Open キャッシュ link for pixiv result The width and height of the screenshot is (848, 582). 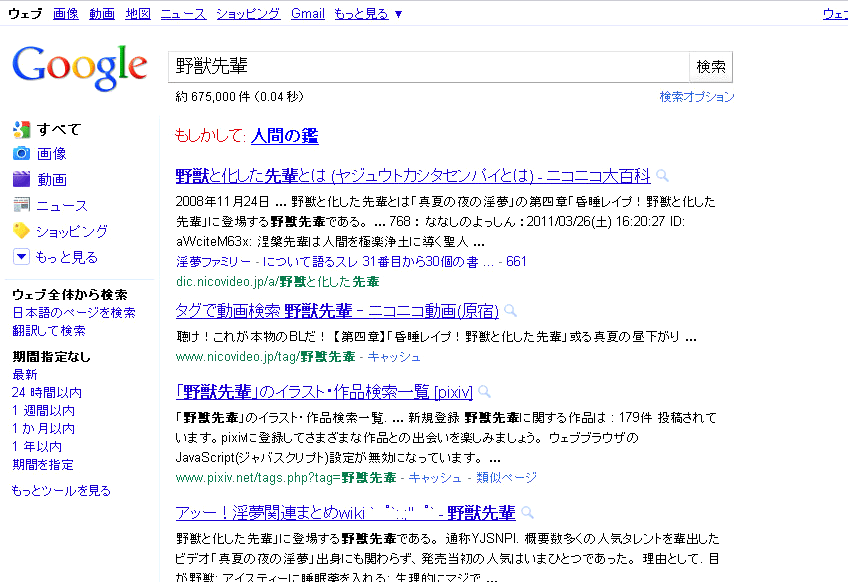(x=435, y=478)
